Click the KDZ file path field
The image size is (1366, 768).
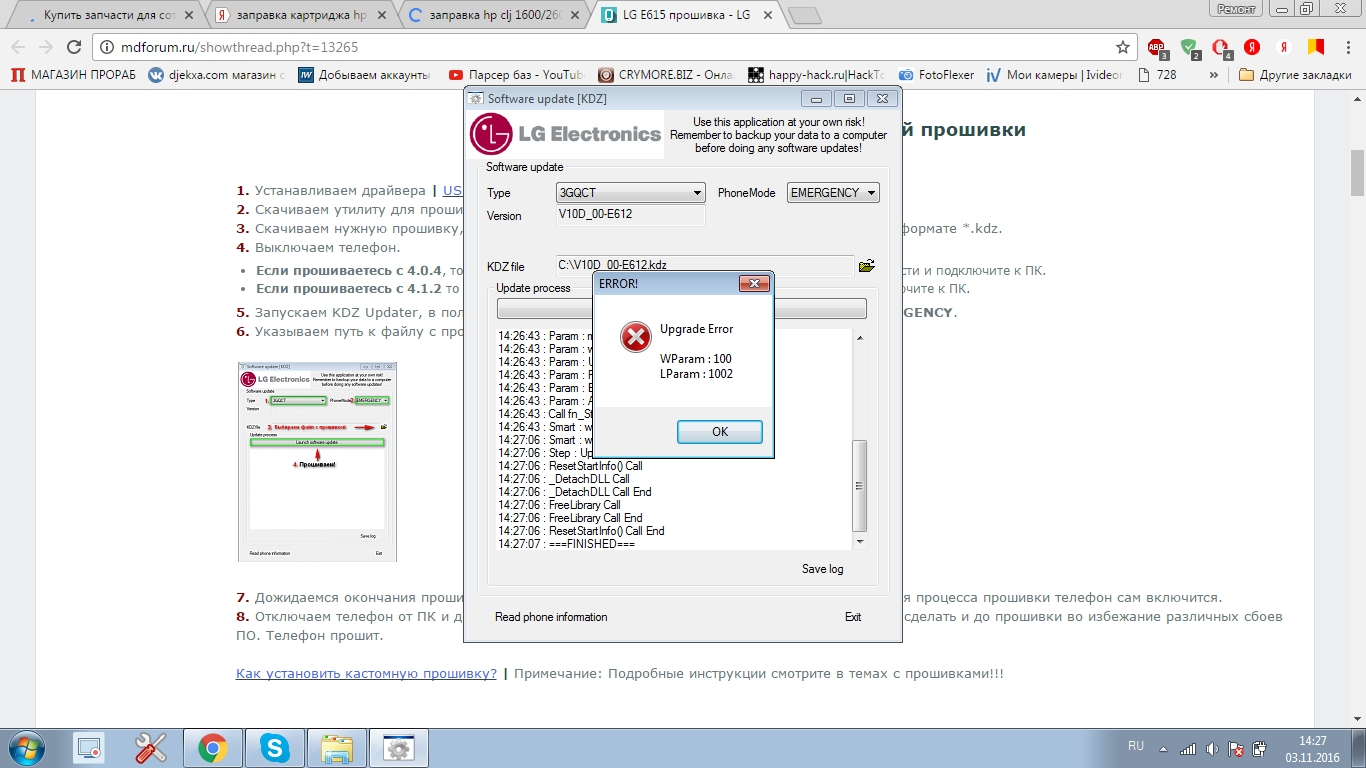704,265
